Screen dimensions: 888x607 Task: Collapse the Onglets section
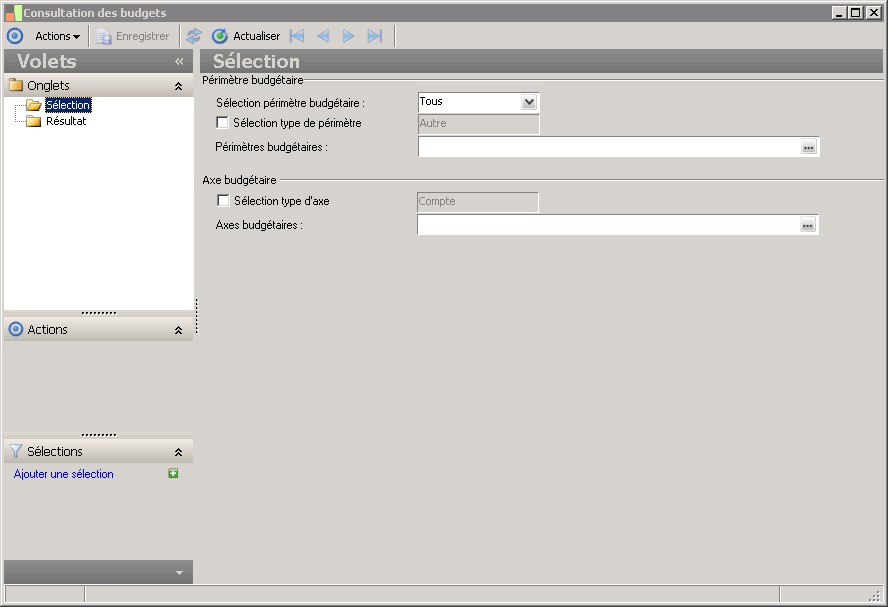pyautogui.click(x=178, y=86)
